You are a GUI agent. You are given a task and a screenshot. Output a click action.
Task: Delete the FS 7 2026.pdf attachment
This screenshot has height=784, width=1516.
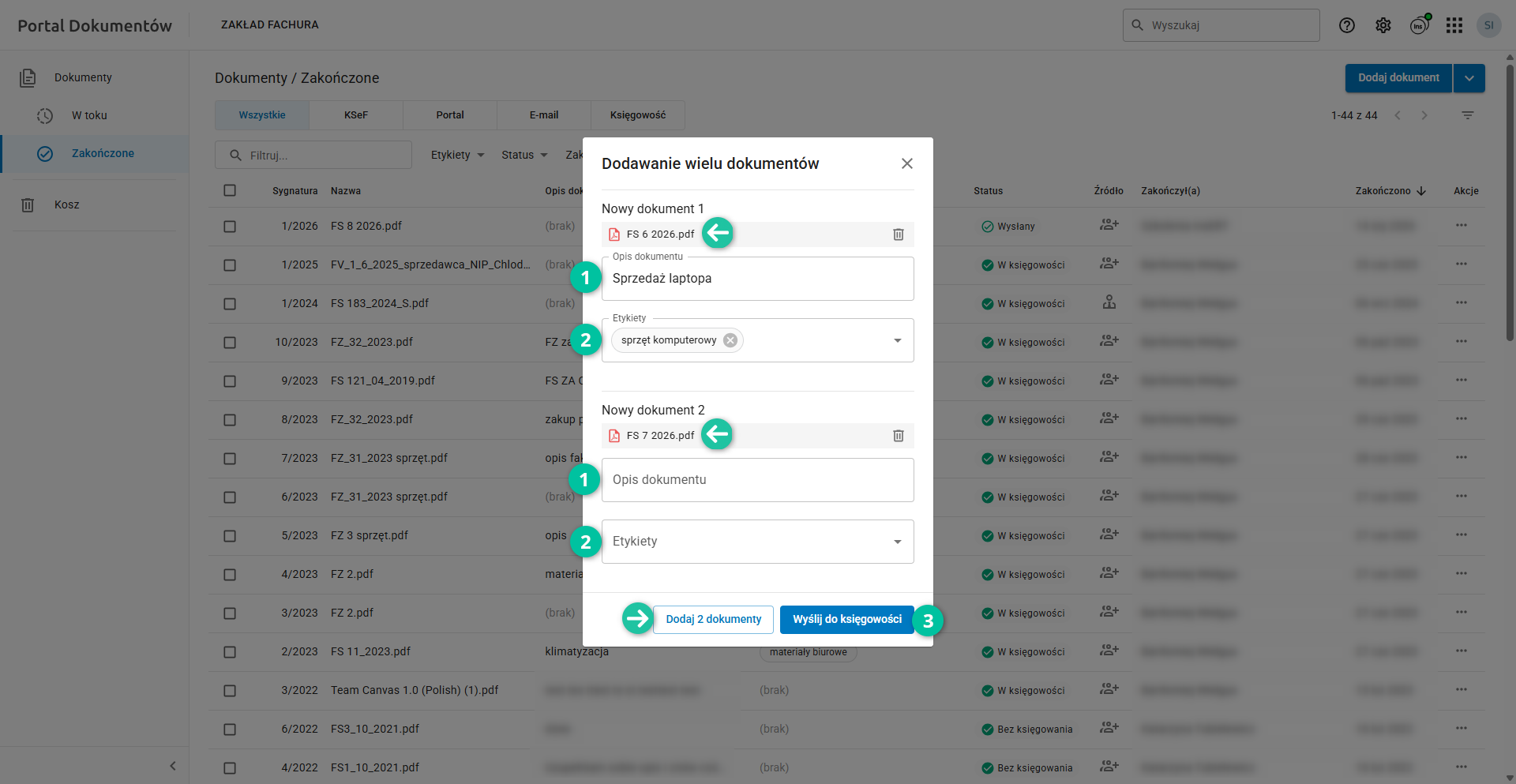898,436
